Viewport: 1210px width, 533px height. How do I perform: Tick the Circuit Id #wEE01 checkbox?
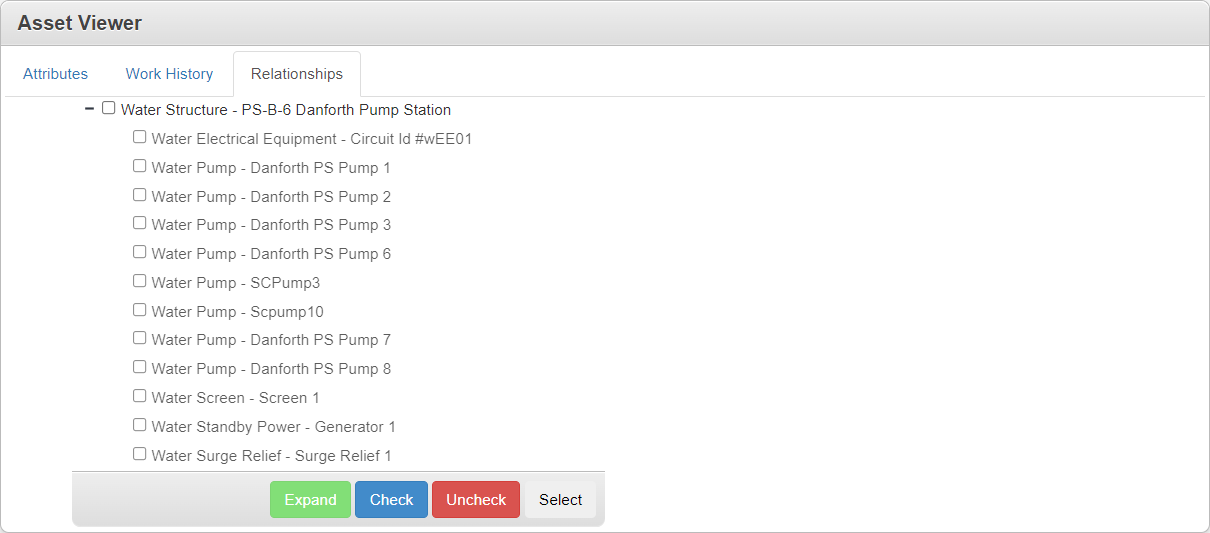[140, 137]
